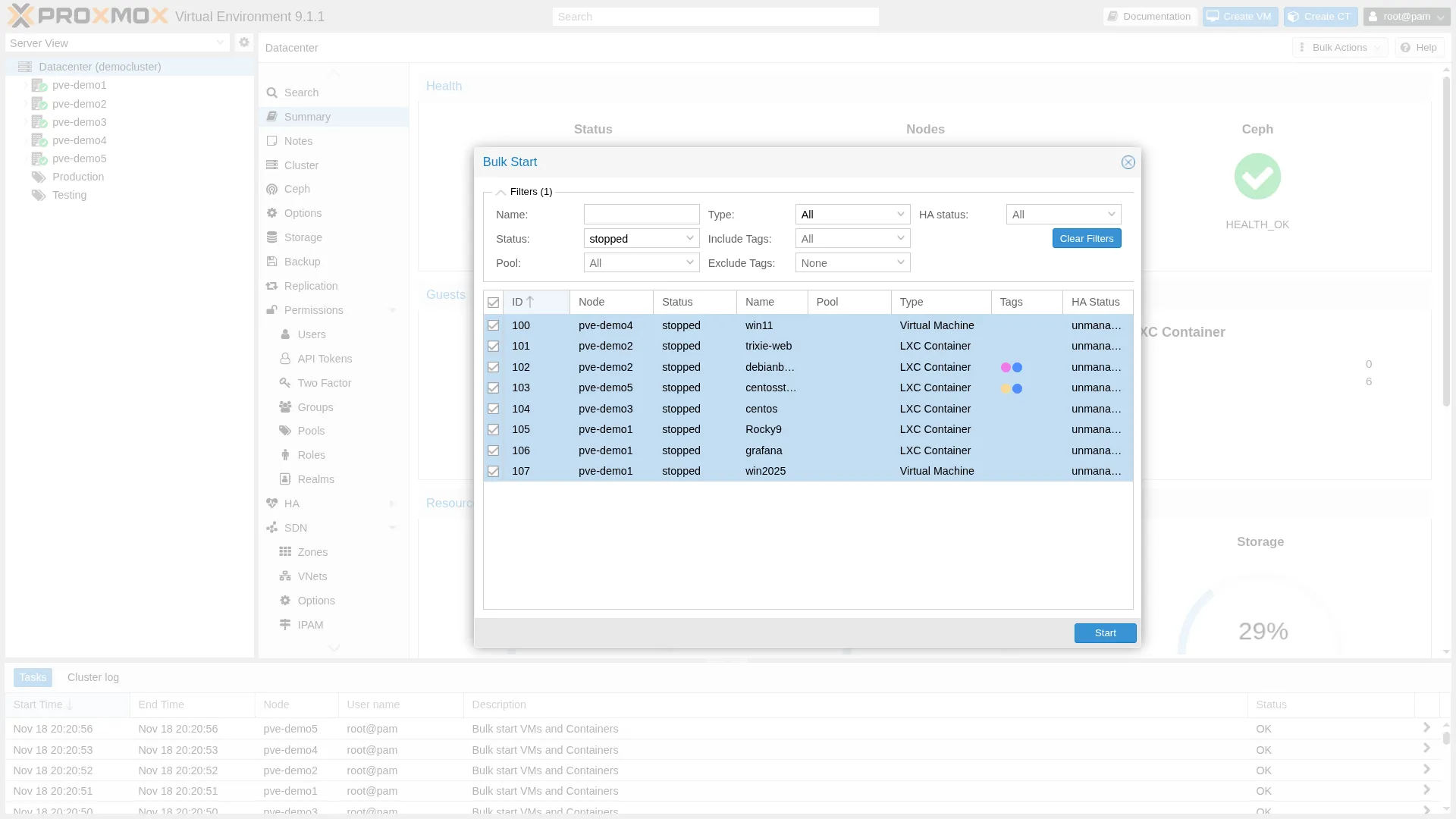Open the Bulk Actions menu
Screen dimensions: 1456x819
point(1339,46)
